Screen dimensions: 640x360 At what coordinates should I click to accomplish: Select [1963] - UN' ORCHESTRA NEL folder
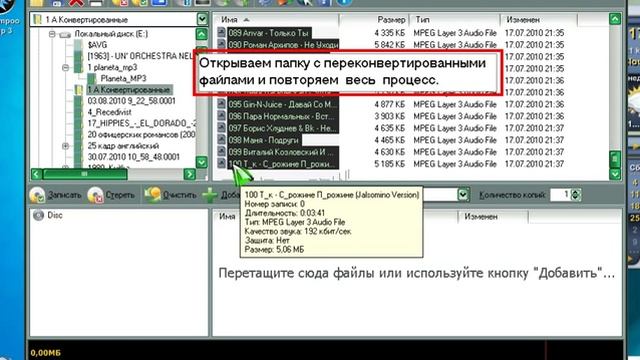pyautogui.click(x=140, y=56)
